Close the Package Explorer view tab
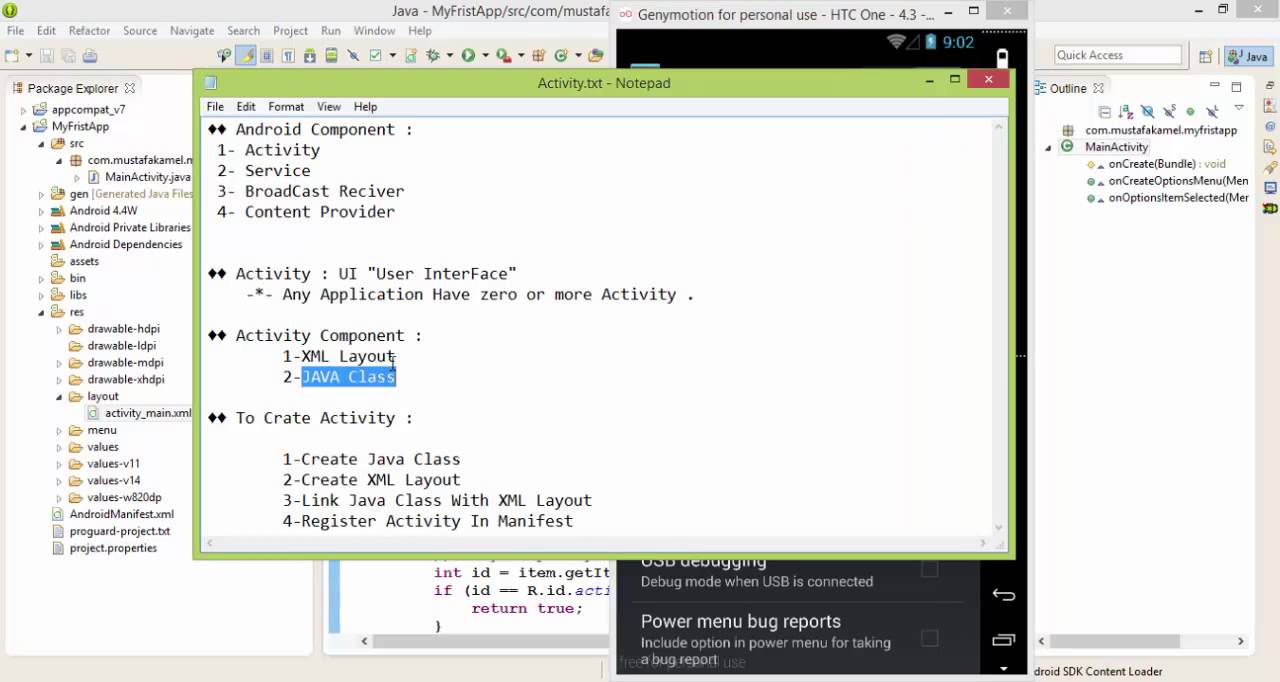Screen dimensions: 1280x682 coord(130,88)
